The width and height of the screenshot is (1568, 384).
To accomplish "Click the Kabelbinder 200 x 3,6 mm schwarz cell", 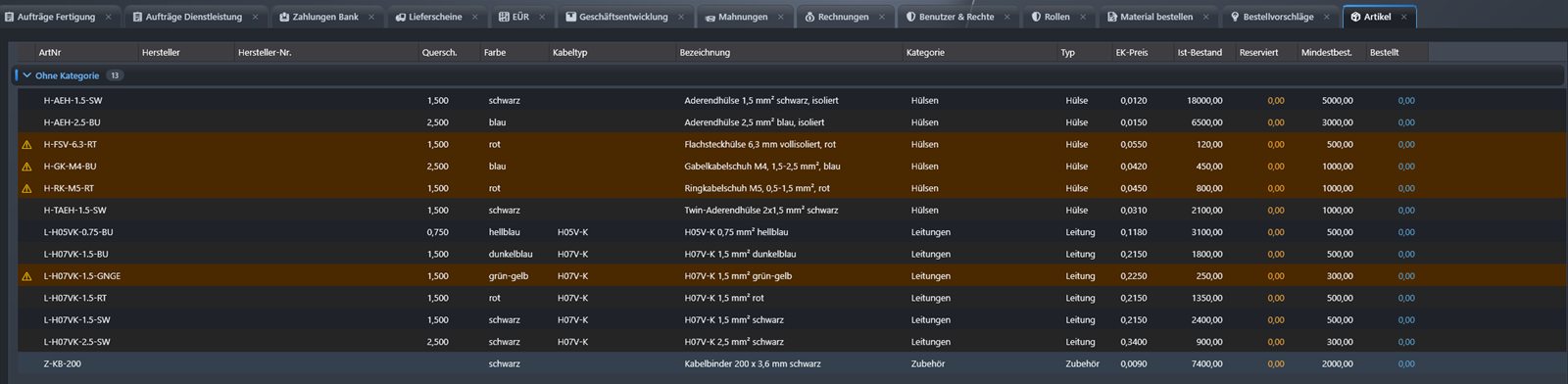I will coord(753,364).
